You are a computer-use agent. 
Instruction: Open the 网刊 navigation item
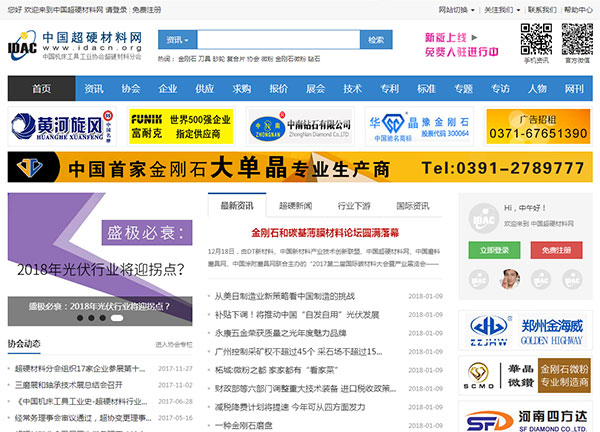pyautogui.click(x=574, y=89)
